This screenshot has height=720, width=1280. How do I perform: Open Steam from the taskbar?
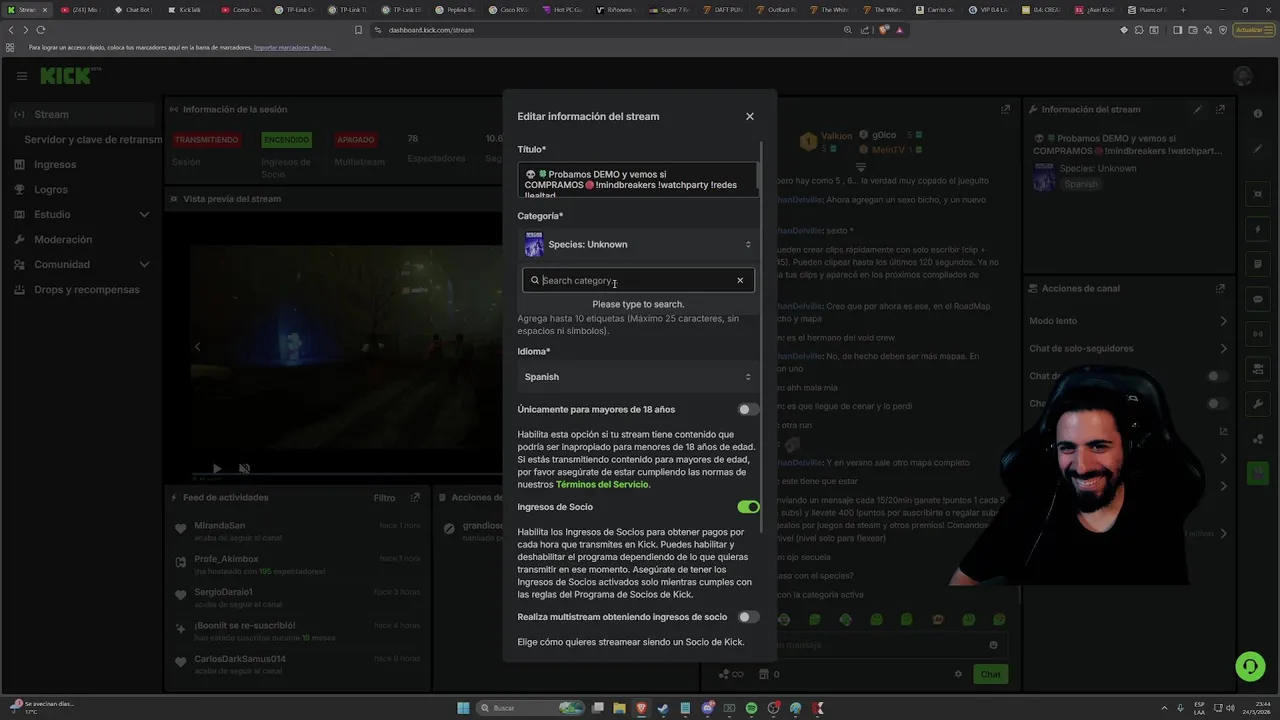click(663, 708)
